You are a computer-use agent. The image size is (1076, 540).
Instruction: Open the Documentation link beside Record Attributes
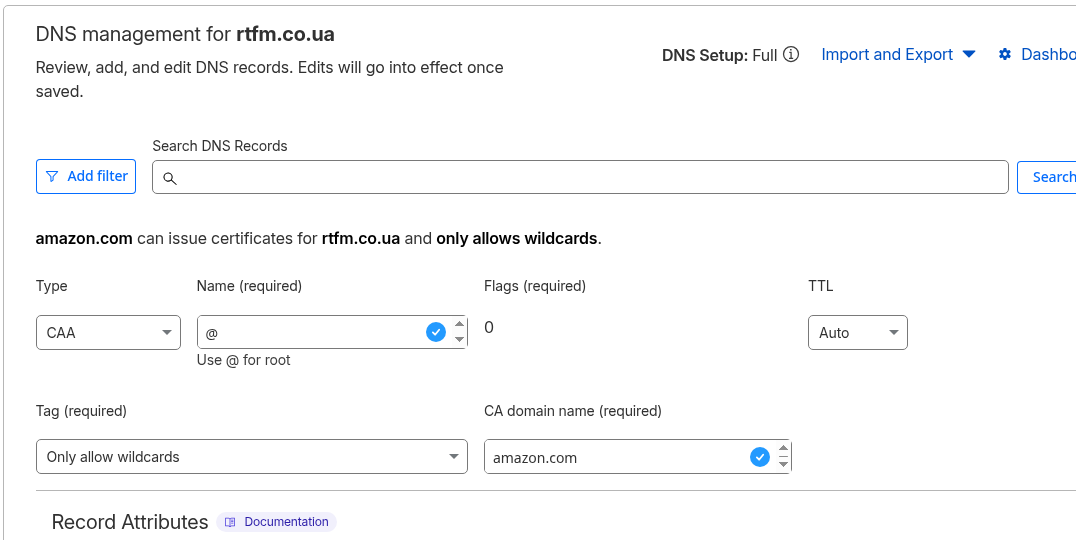(x=286, y=522)
